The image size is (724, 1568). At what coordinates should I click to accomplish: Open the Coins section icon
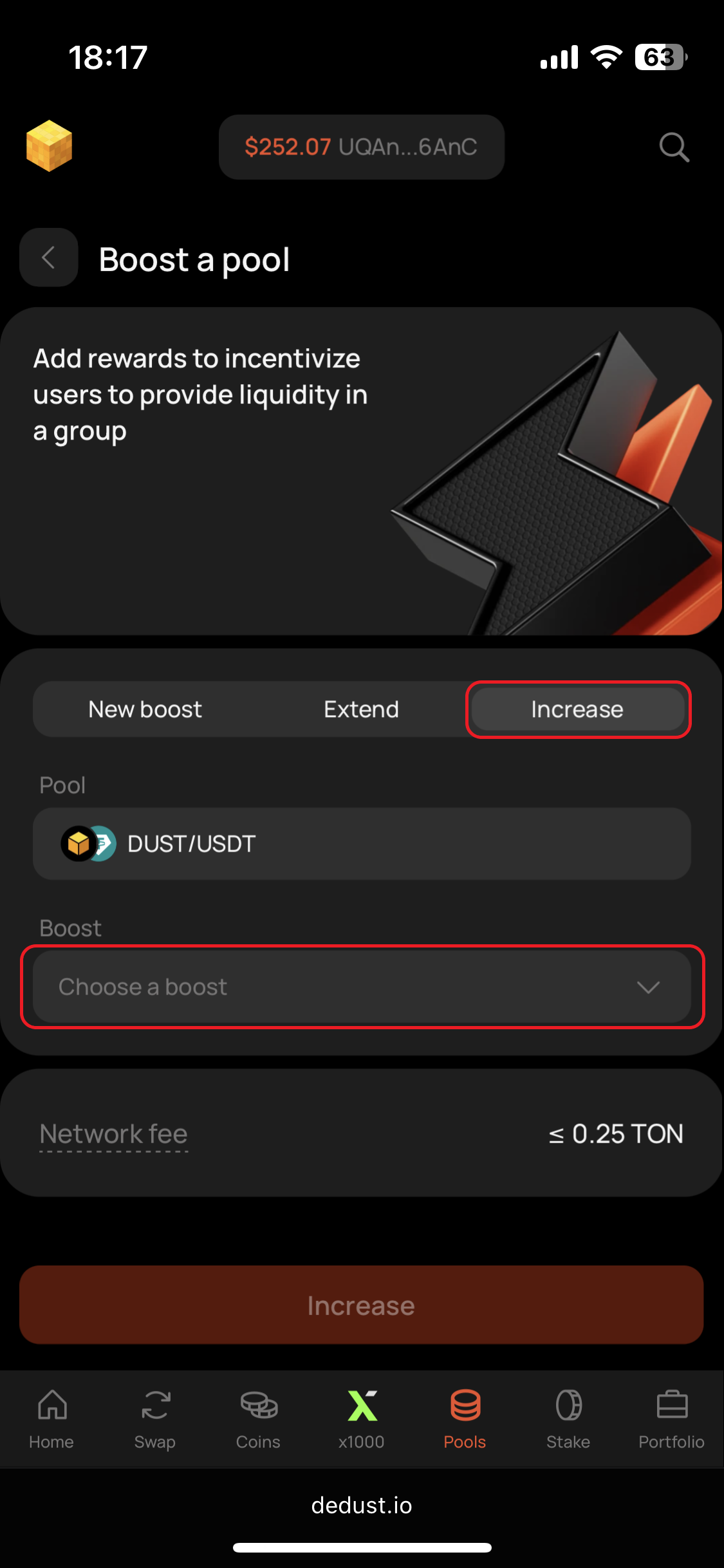(x=259, y=1405)
